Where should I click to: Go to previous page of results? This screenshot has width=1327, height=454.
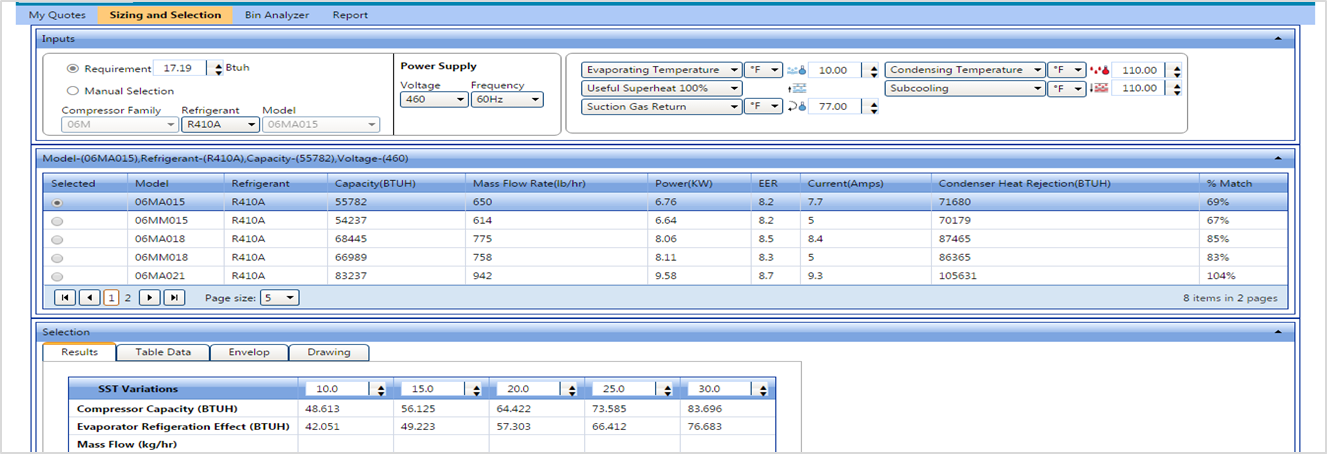click(x=89, y=297)
